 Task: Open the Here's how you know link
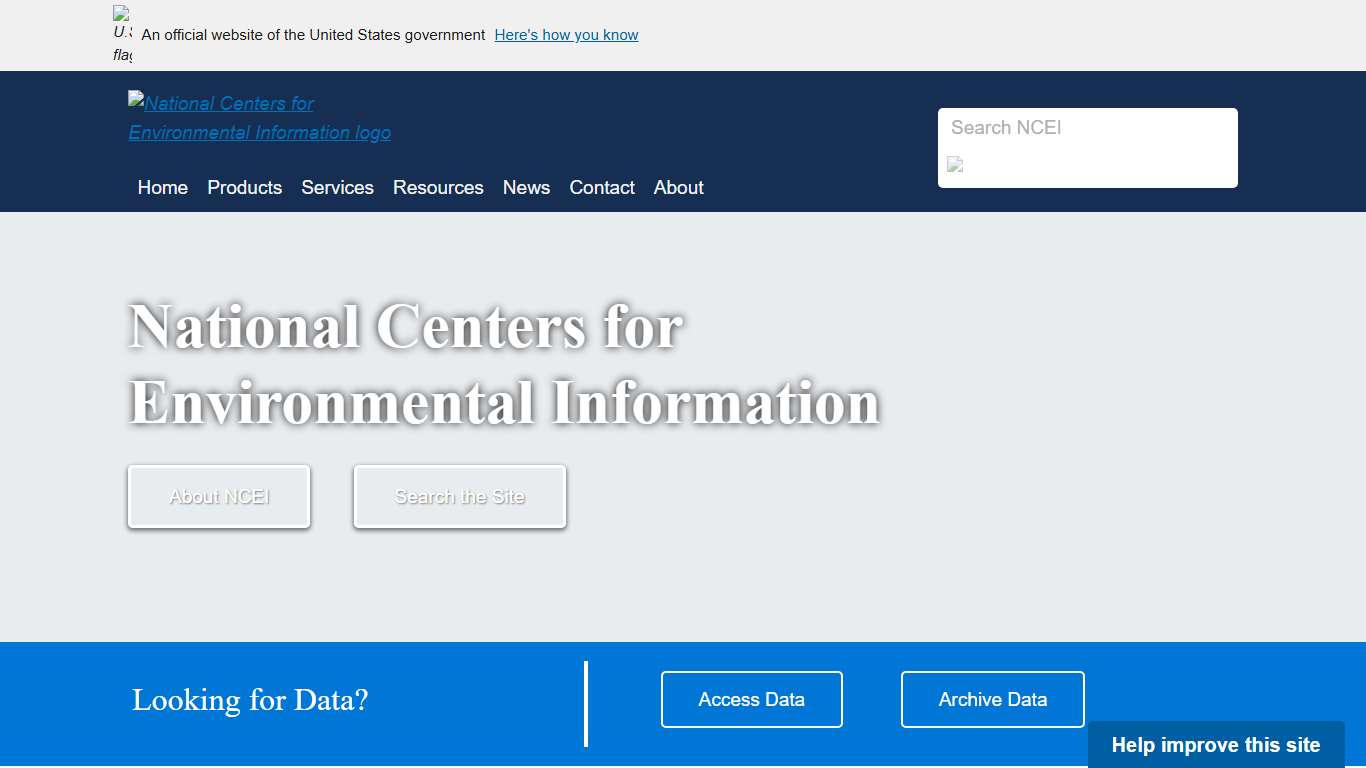coord(566,34)
